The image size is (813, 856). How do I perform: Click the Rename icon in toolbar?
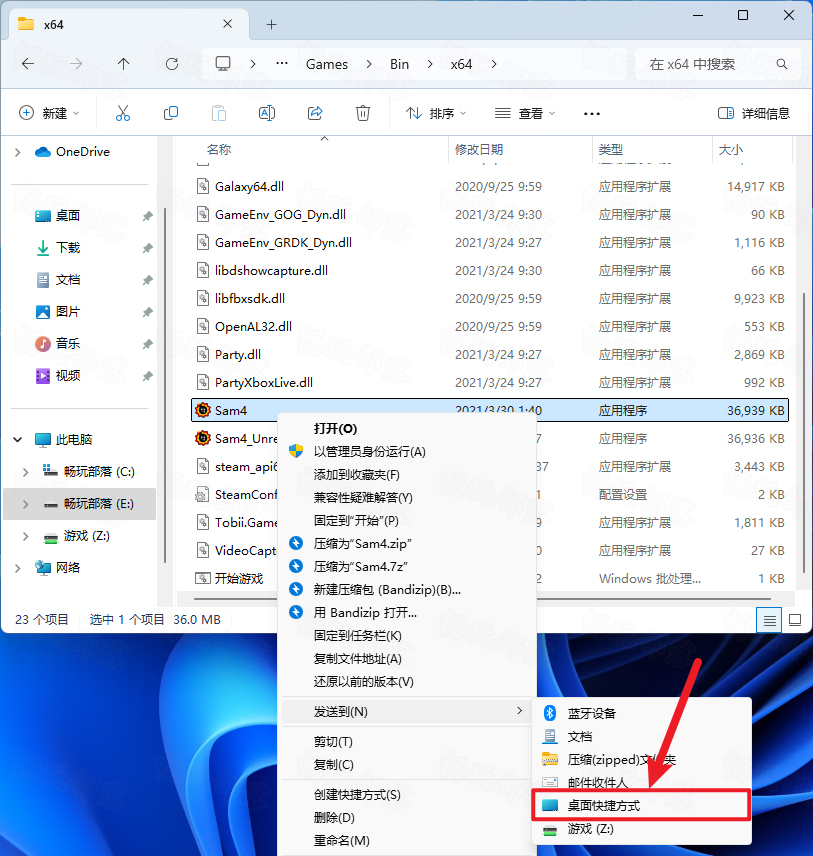[x=266, y=113]
